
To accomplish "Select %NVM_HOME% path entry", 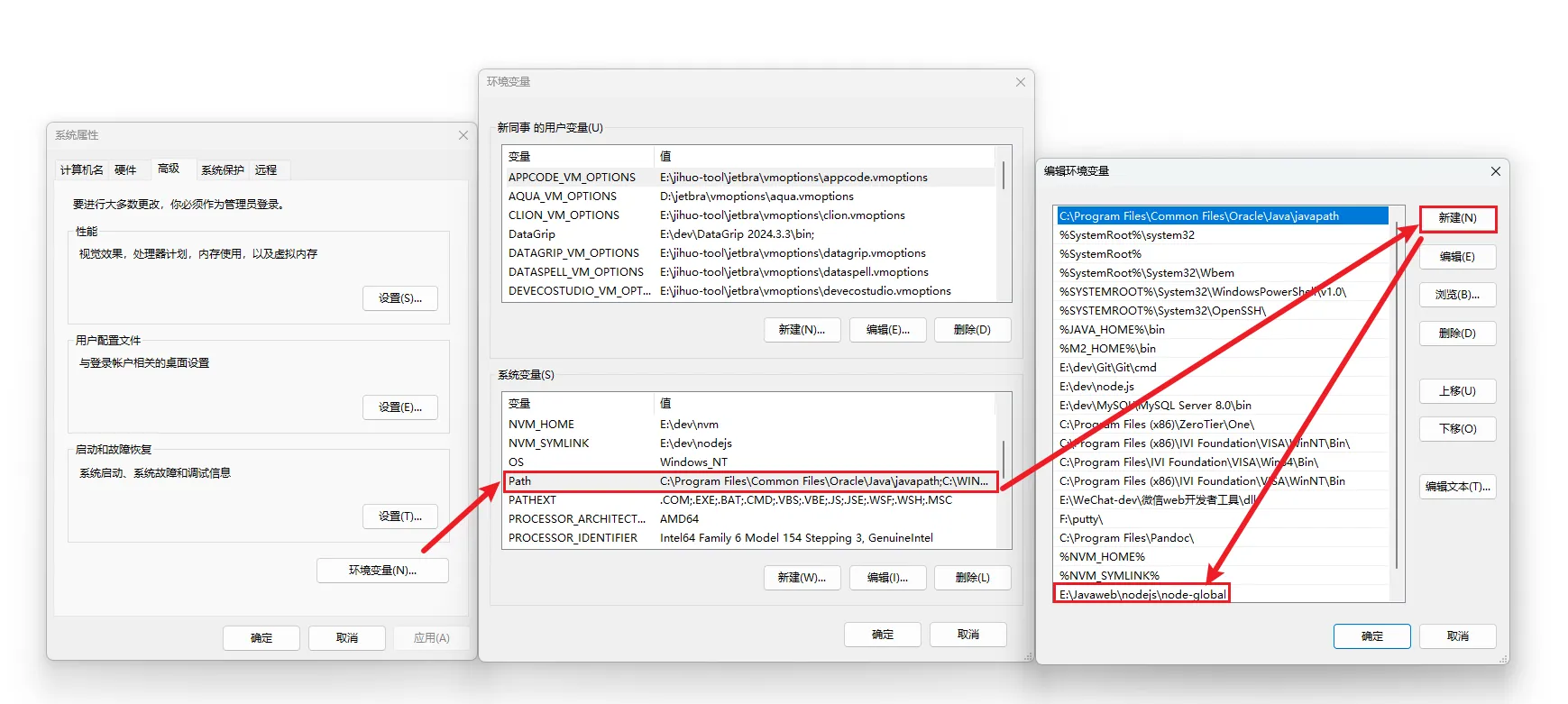I will pos(1223,557).
